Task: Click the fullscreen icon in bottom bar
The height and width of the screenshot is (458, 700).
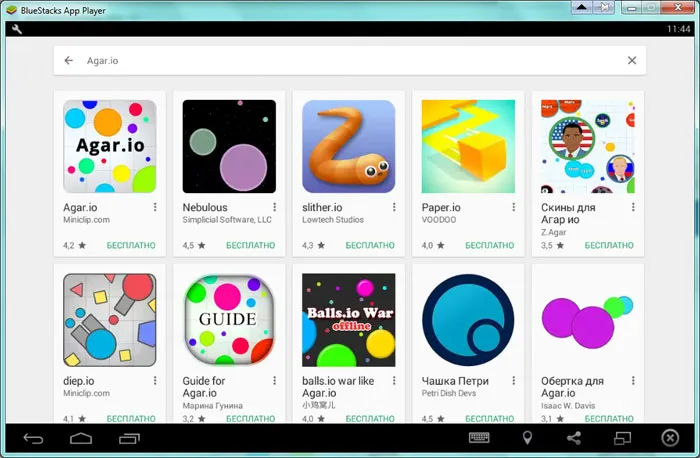Action: click(x=622, y=438)
